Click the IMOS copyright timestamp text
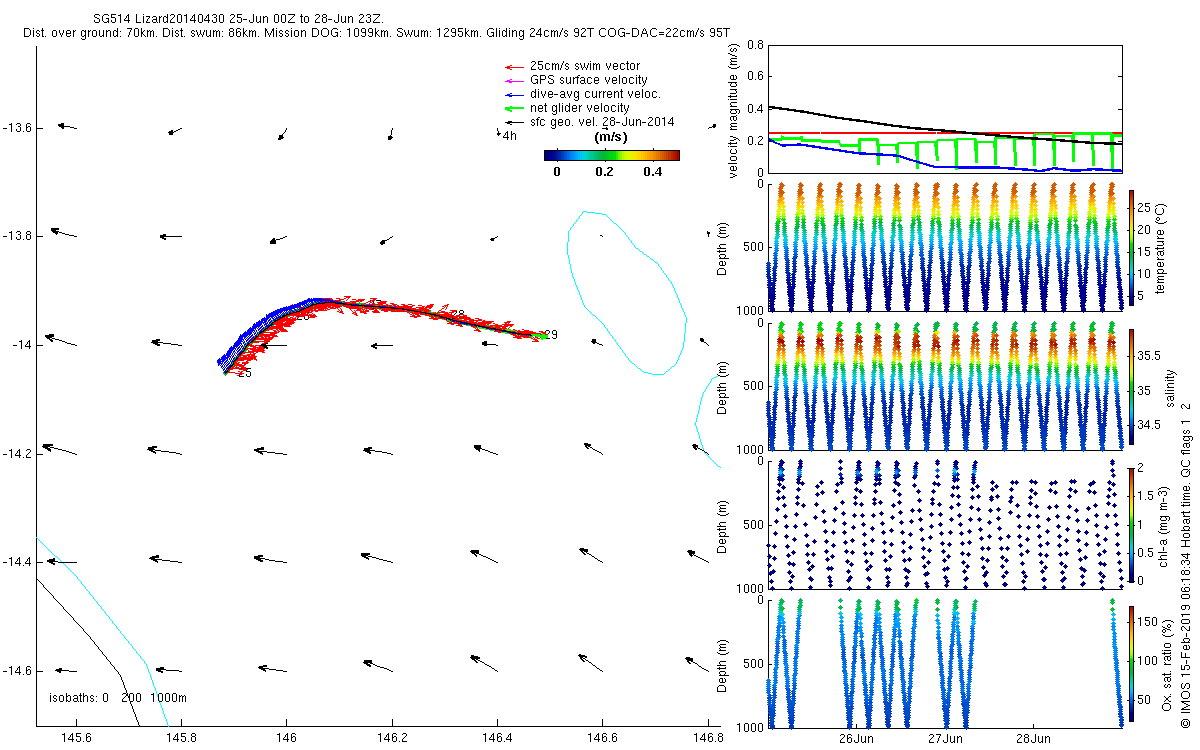This screenshot has height=750, width=1200. tap(1186, 564)
